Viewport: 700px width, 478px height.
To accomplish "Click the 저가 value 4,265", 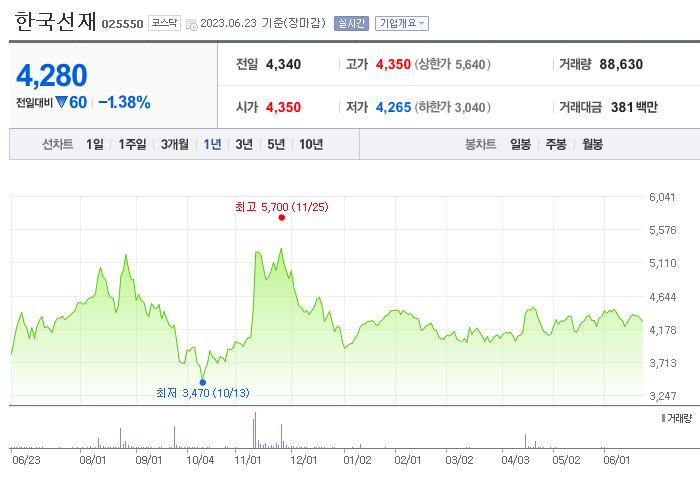I will click(x=393, y=108).
